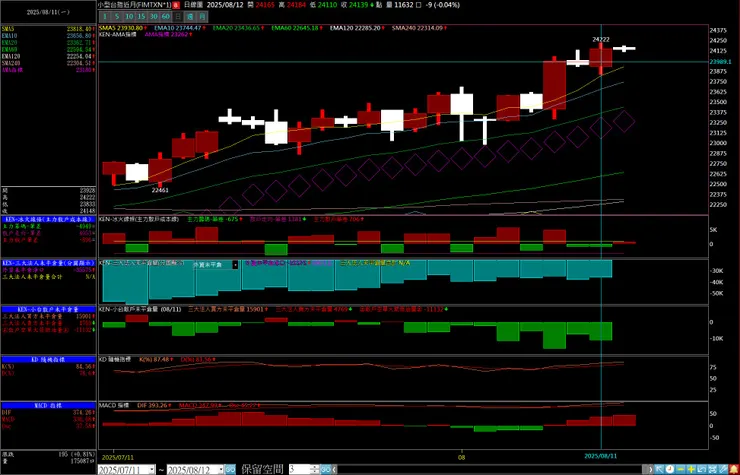The image size is (740, 475).
Task: Click the SMA5 23930.80 legend label
Action: (121, 28)
